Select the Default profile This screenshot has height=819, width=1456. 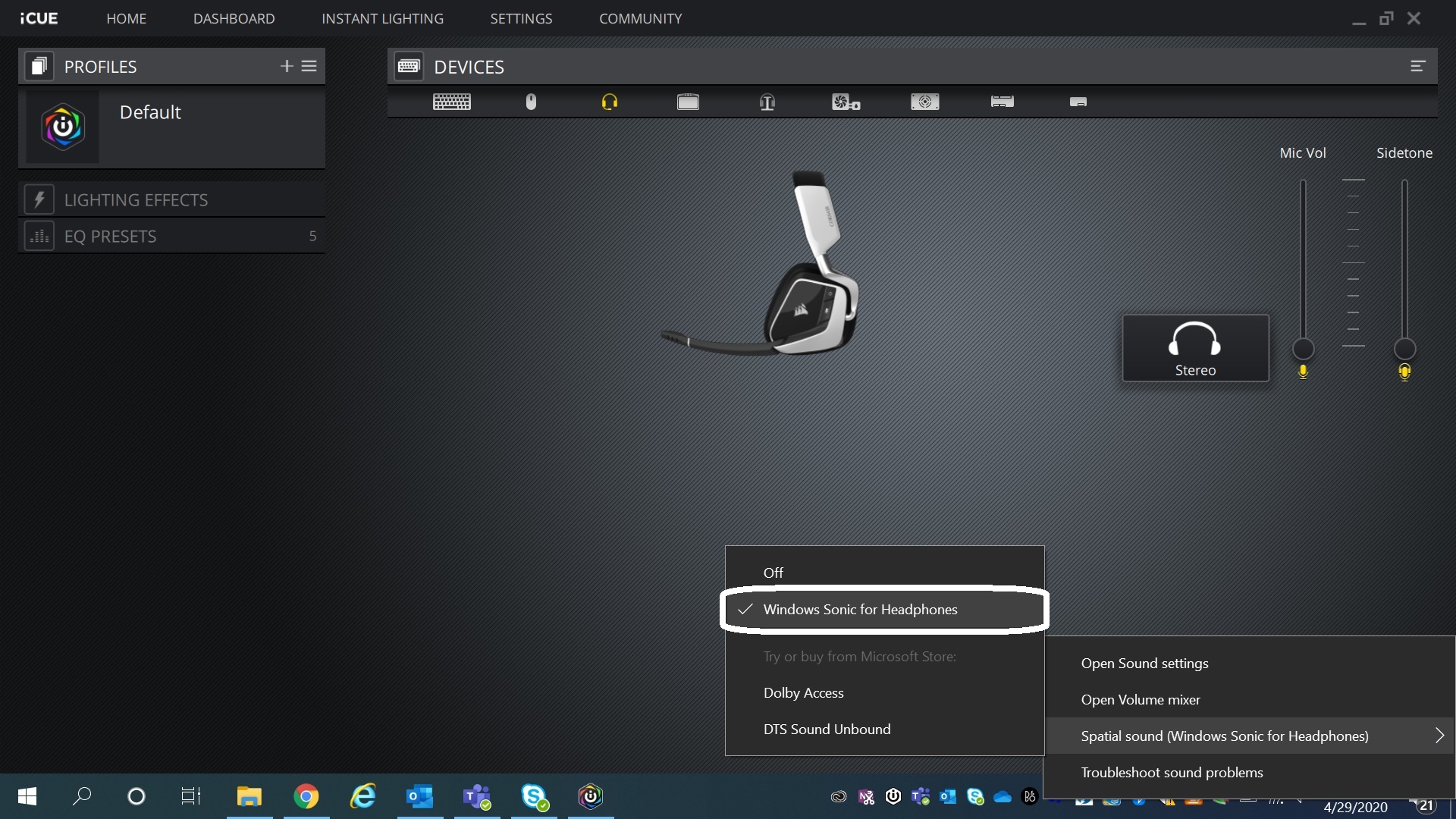point(172,127)
